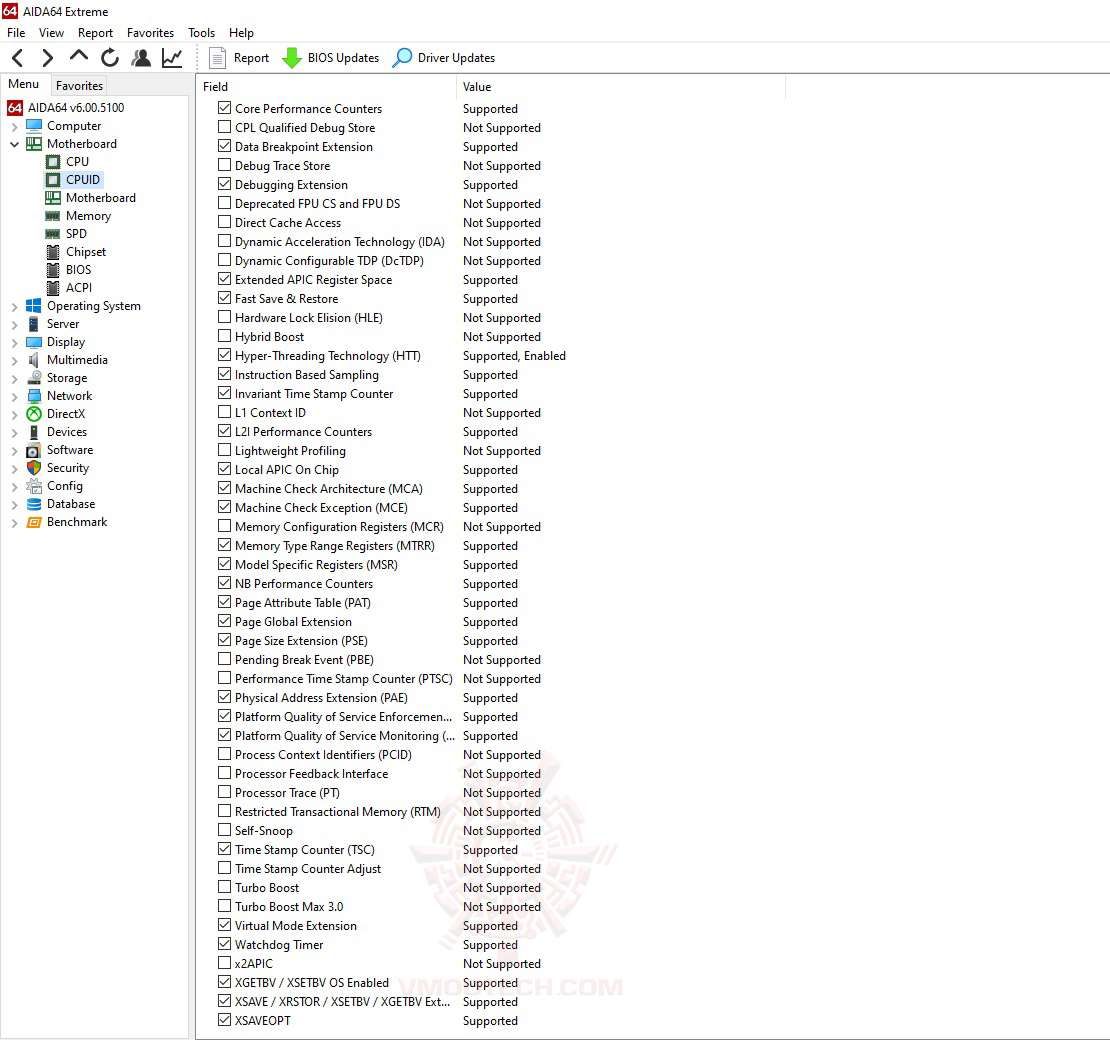Image resolution: width=1110 pixels, height=1040 pixels.
Task: Select the CPUID tree entry
Action: point(74,180)
